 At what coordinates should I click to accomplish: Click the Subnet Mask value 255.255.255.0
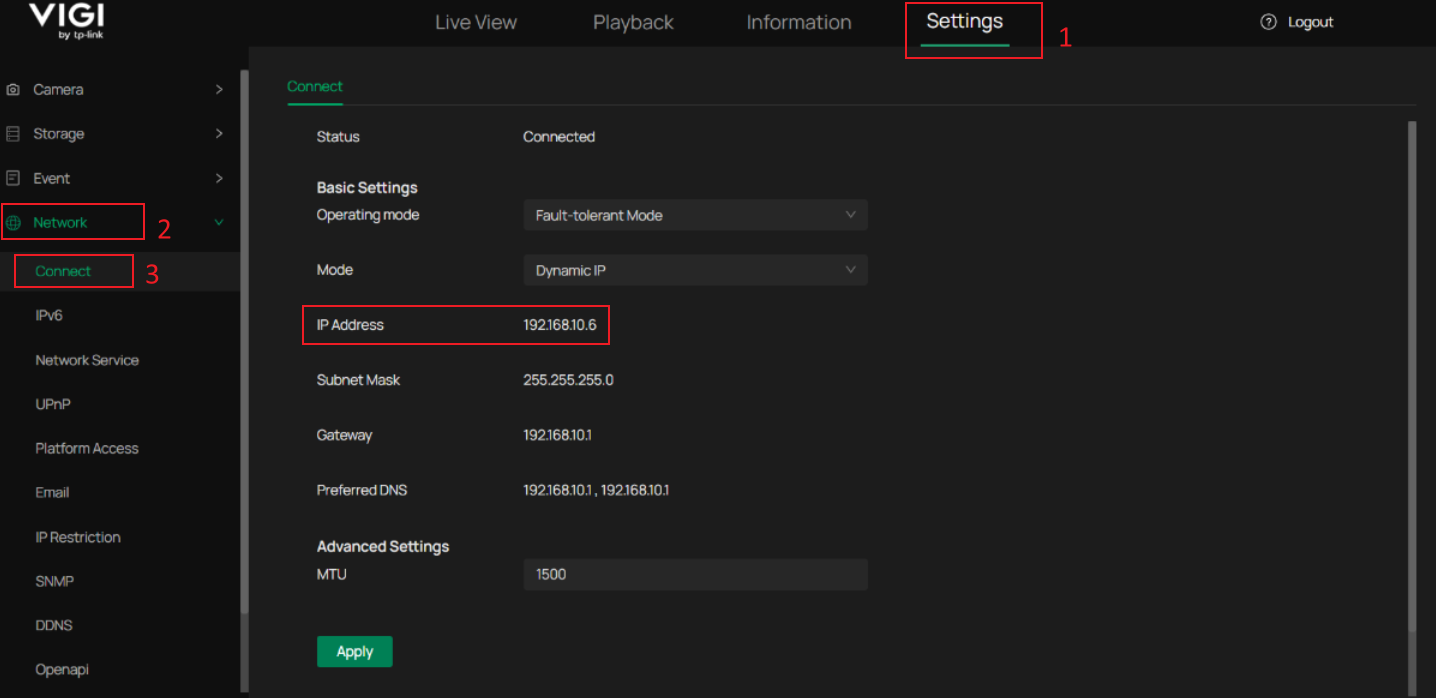click(568, 380)
